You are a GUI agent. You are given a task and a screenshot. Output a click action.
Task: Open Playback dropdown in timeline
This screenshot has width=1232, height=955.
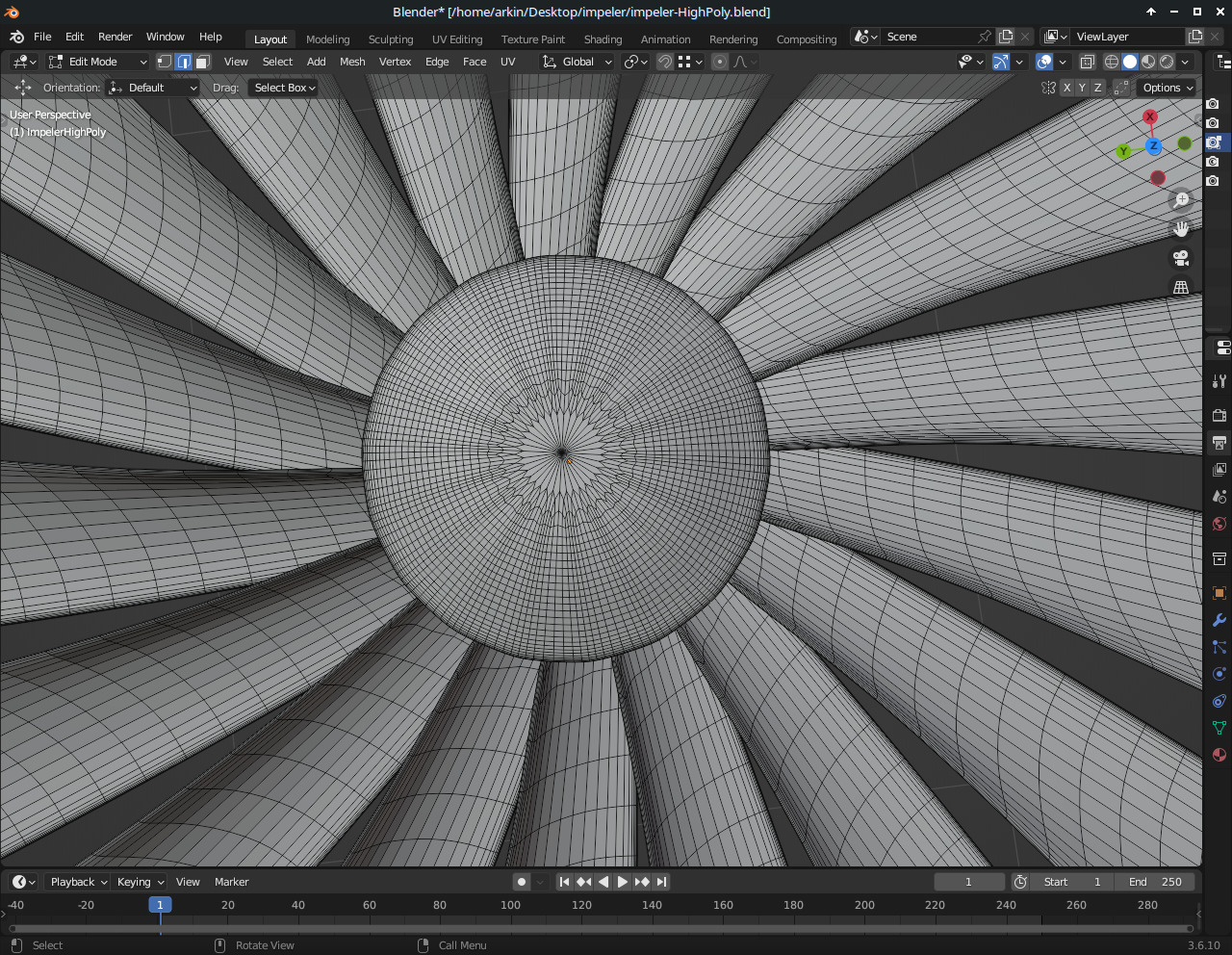[x=78, y=882]
